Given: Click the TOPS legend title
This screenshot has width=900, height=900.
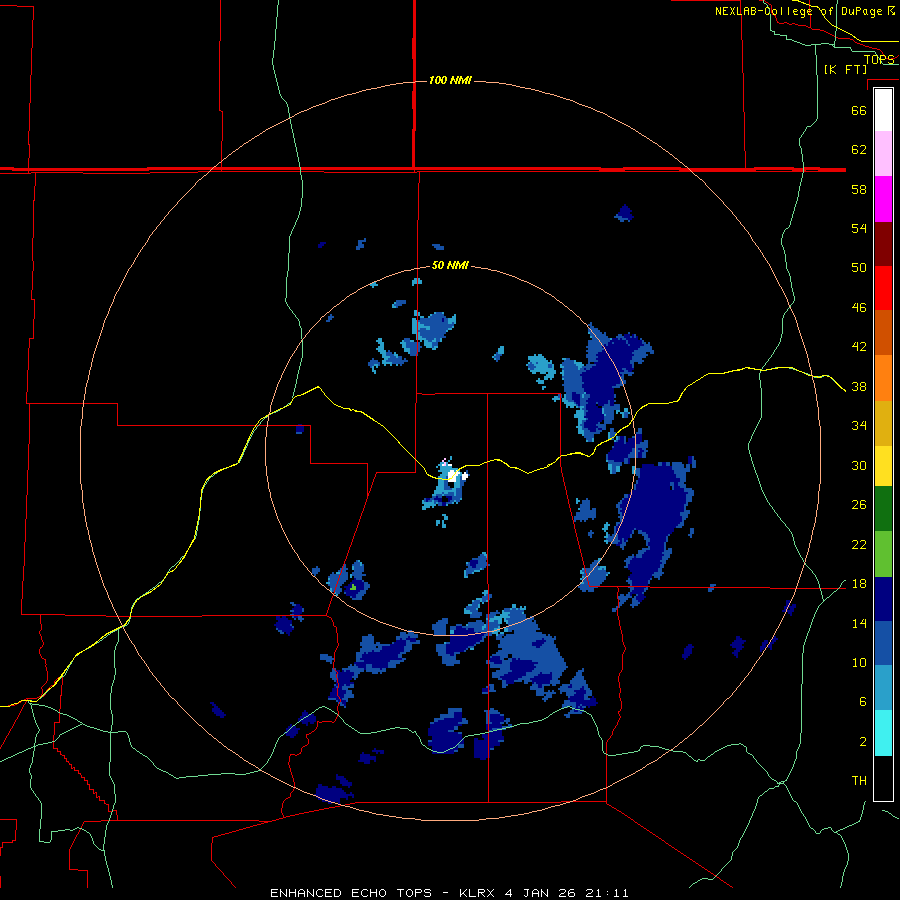Looking at the screenshot, I should point(879,59).
